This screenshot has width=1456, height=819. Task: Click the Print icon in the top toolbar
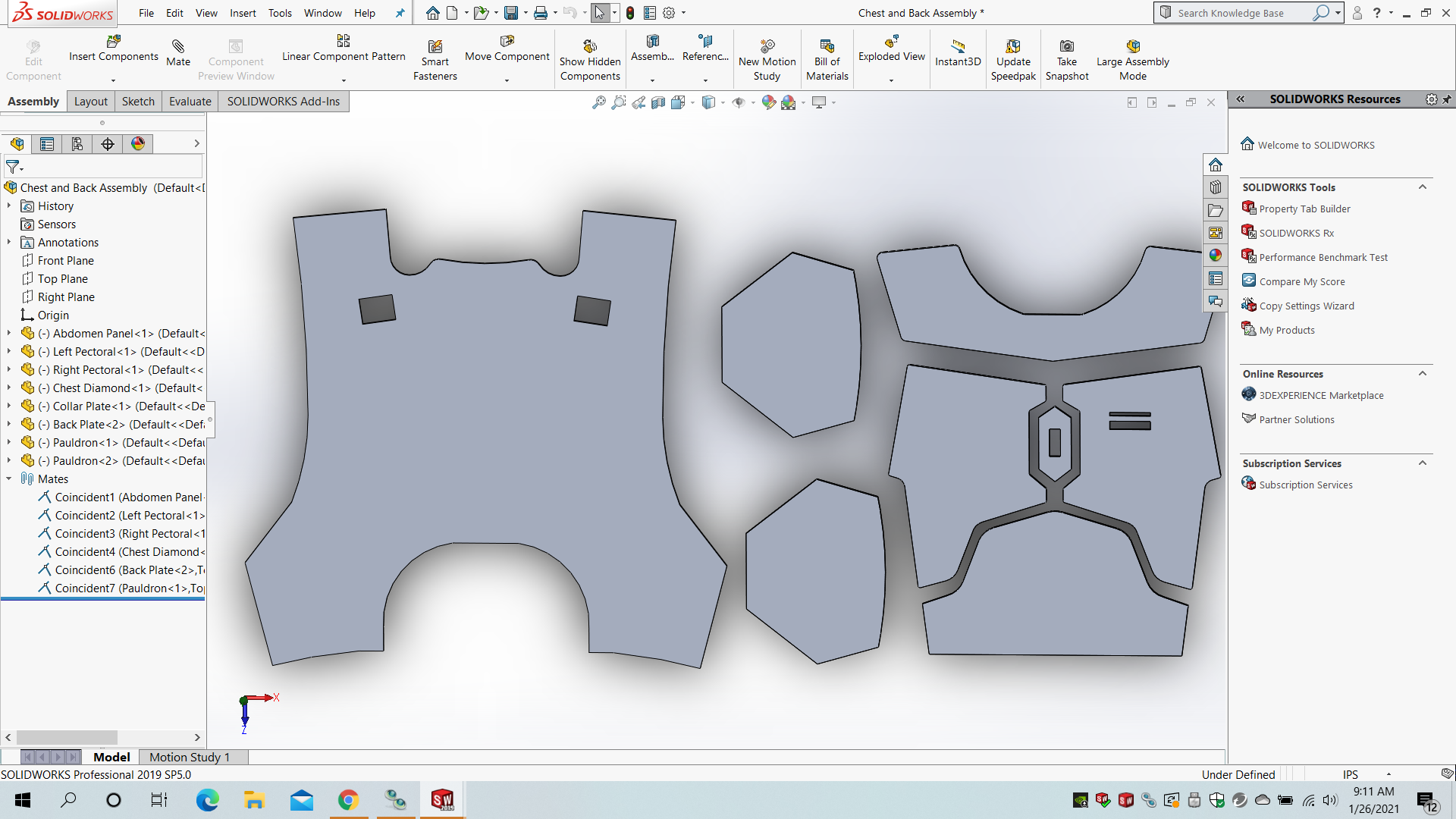click(540, 13)
